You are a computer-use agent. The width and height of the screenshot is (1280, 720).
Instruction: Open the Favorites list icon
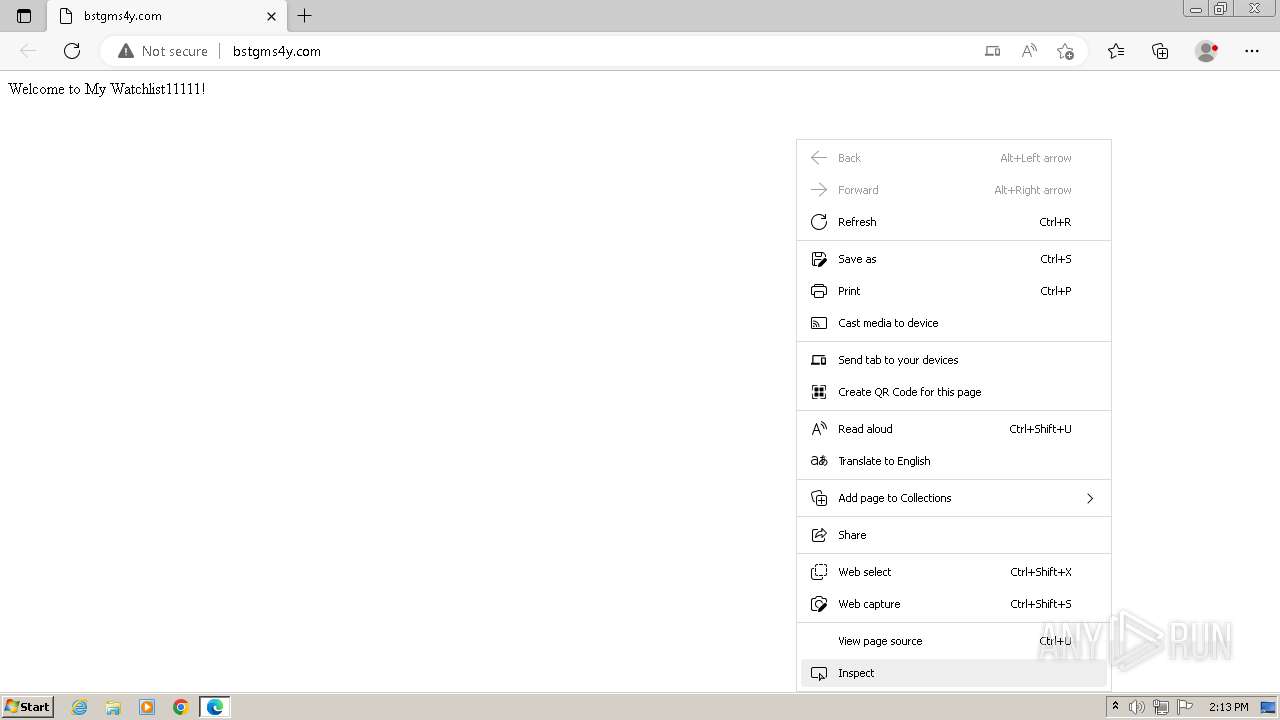(1116, 51)
